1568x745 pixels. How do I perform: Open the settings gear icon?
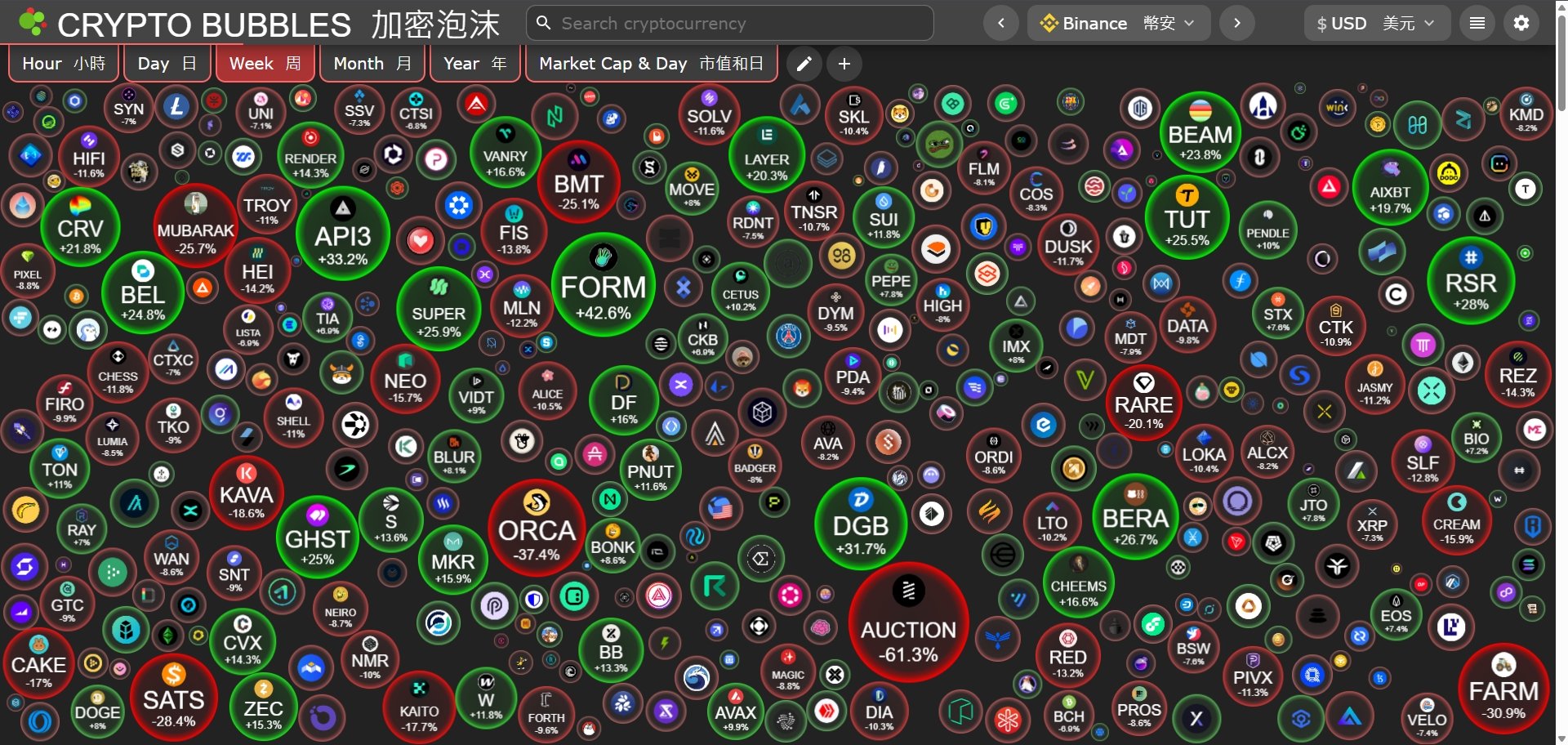click(1521, 23)
